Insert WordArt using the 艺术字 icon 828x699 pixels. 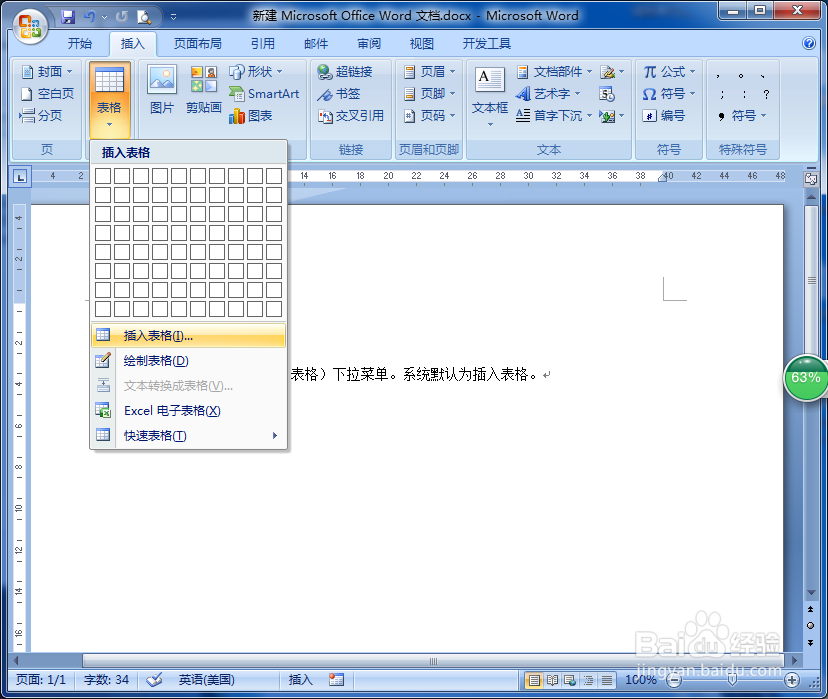(550, 93)
